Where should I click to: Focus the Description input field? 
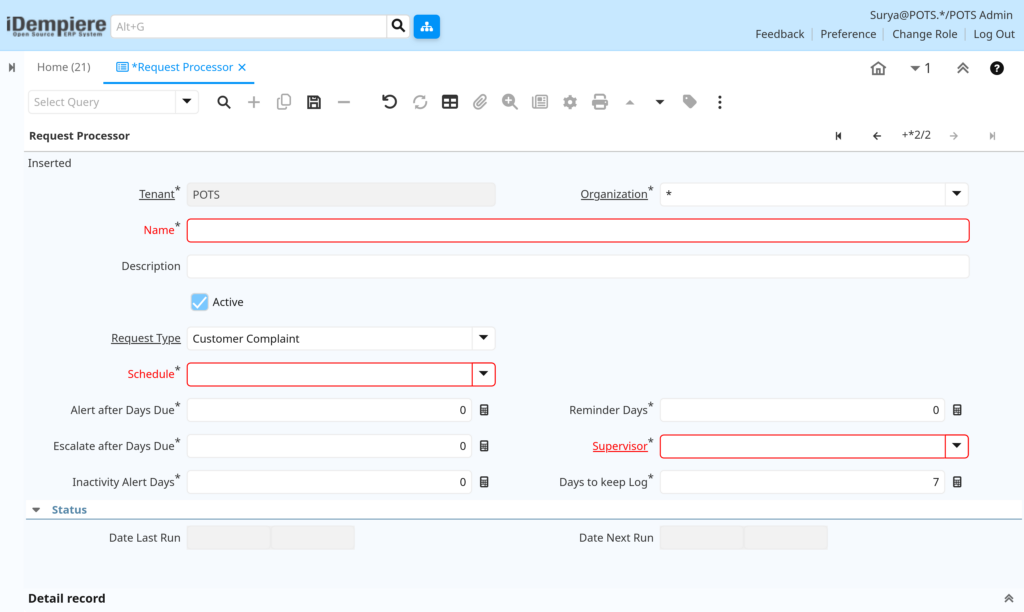(578, 266)
